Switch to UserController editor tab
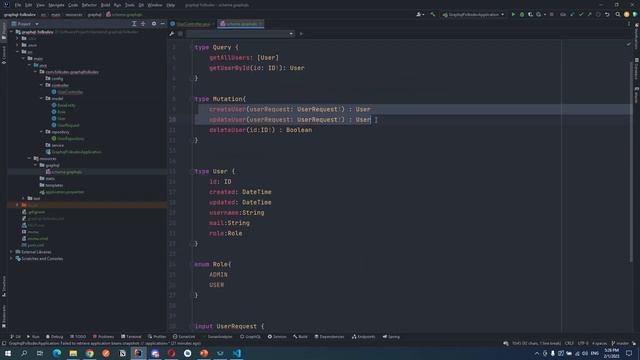 [x=191, y=24]
